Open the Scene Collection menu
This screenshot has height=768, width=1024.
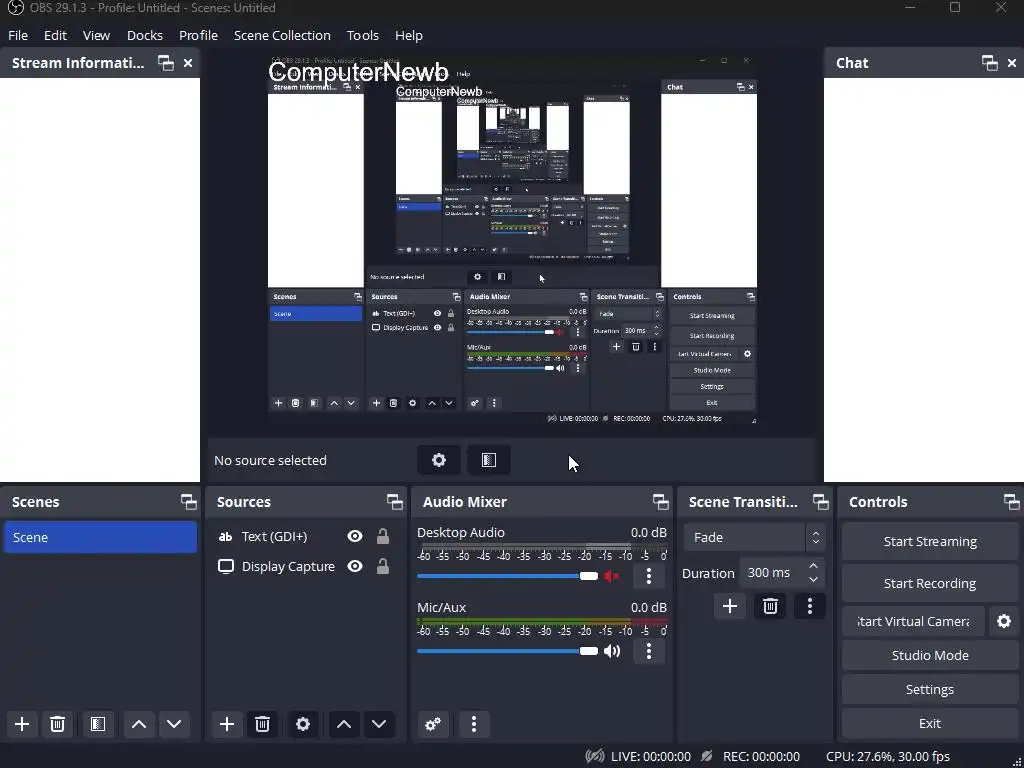click(x=282, y=35)
